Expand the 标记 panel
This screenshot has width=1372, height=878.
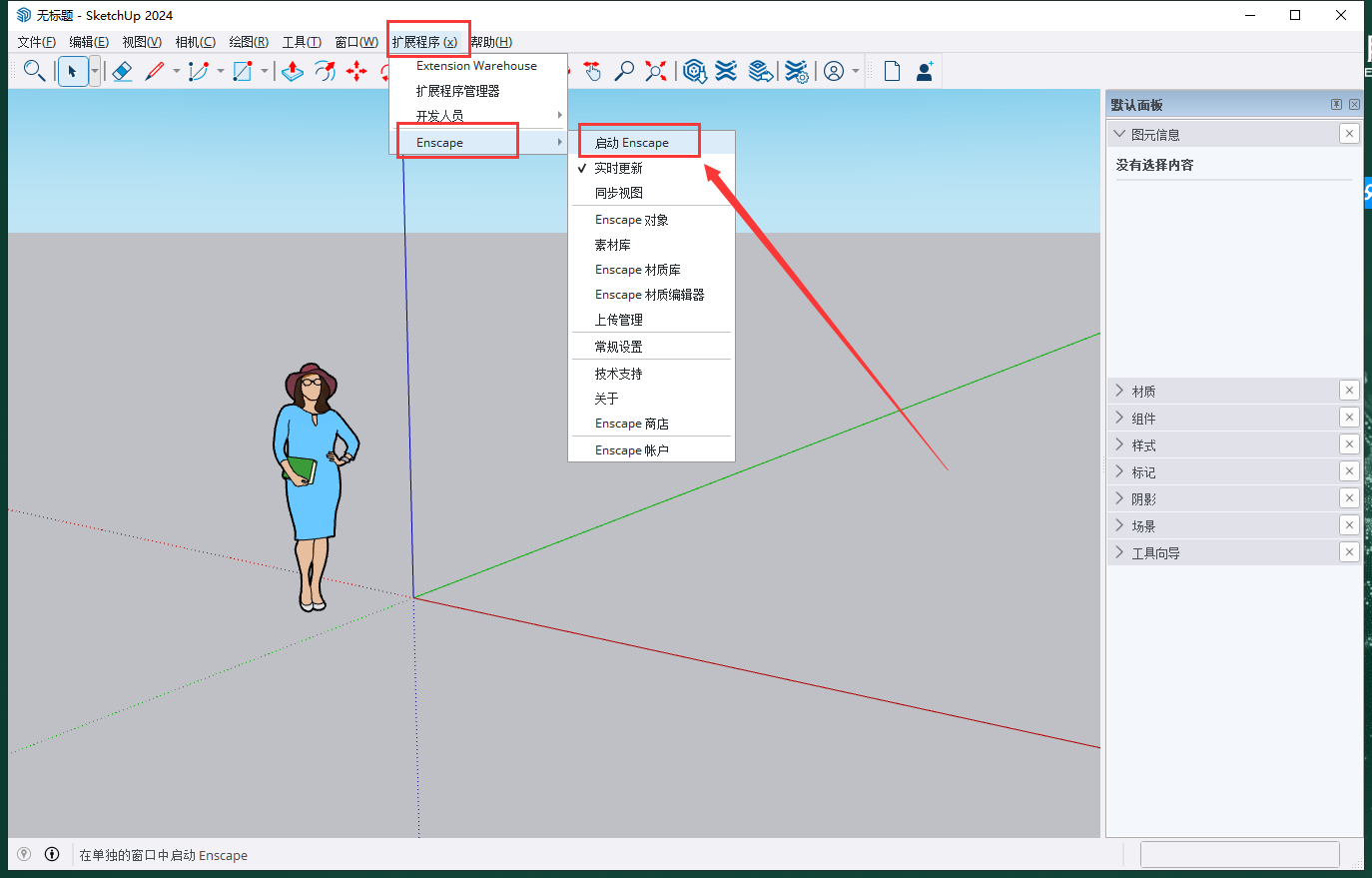pos(1119,471)
